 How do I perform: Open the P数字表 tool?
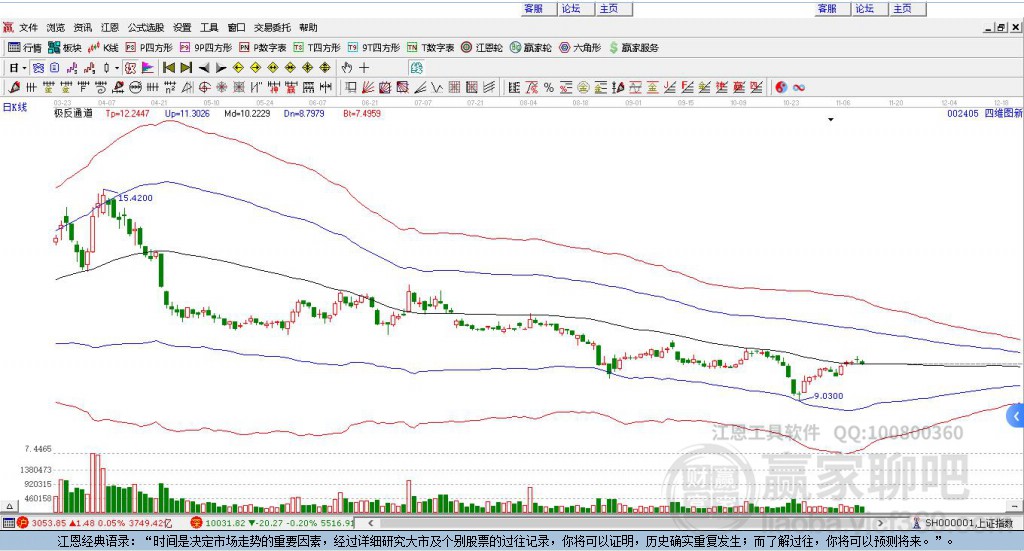[263, 48]
